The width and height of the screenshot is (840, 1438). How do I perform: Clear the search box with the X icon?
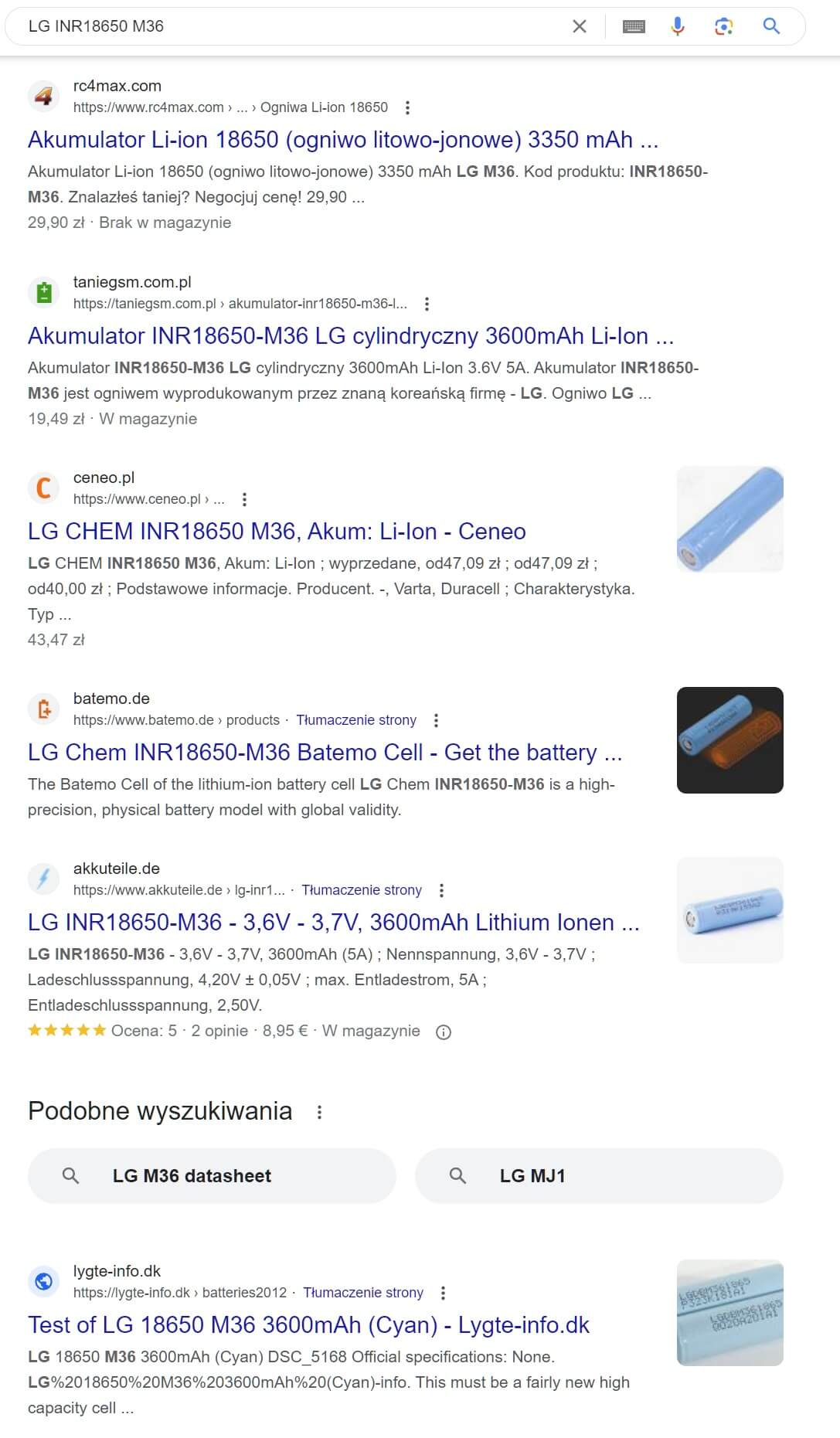click(580, 26)
